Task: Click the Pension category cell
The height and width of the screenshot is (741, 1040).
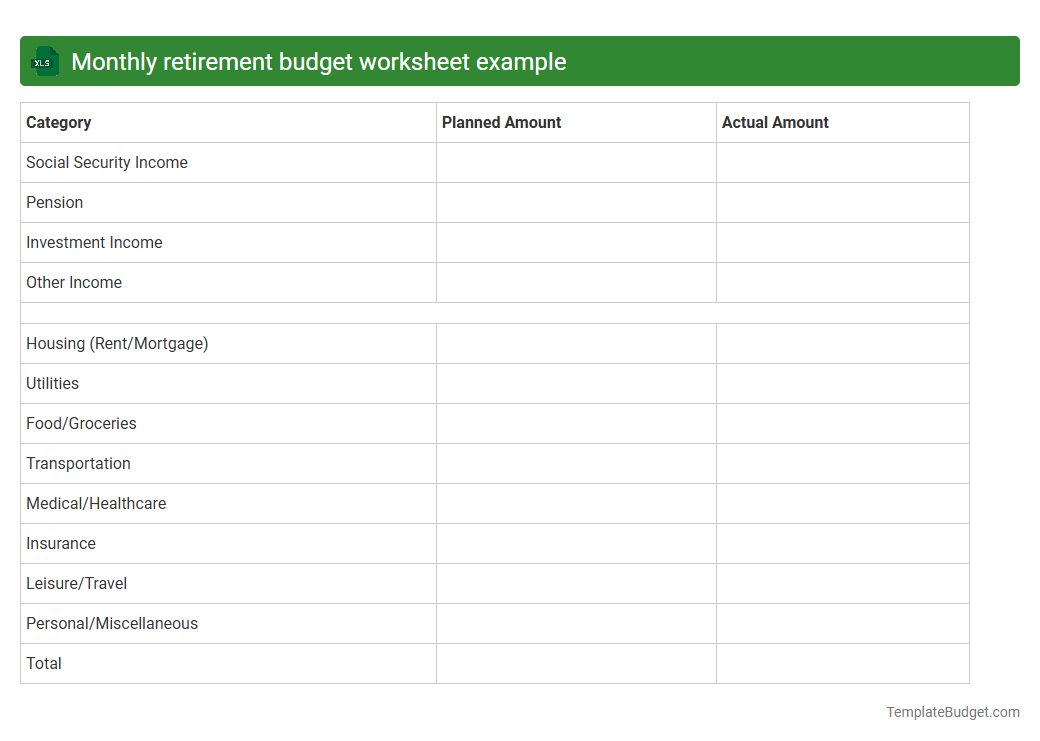Action: [55, 202]
